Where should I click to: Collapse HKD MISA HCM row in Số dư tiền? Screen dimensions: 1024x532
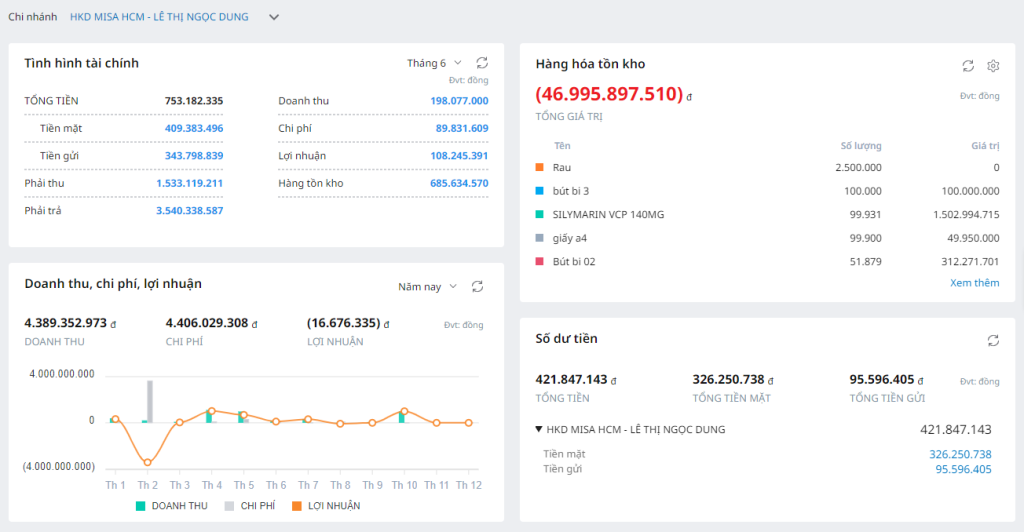point(539,430)
